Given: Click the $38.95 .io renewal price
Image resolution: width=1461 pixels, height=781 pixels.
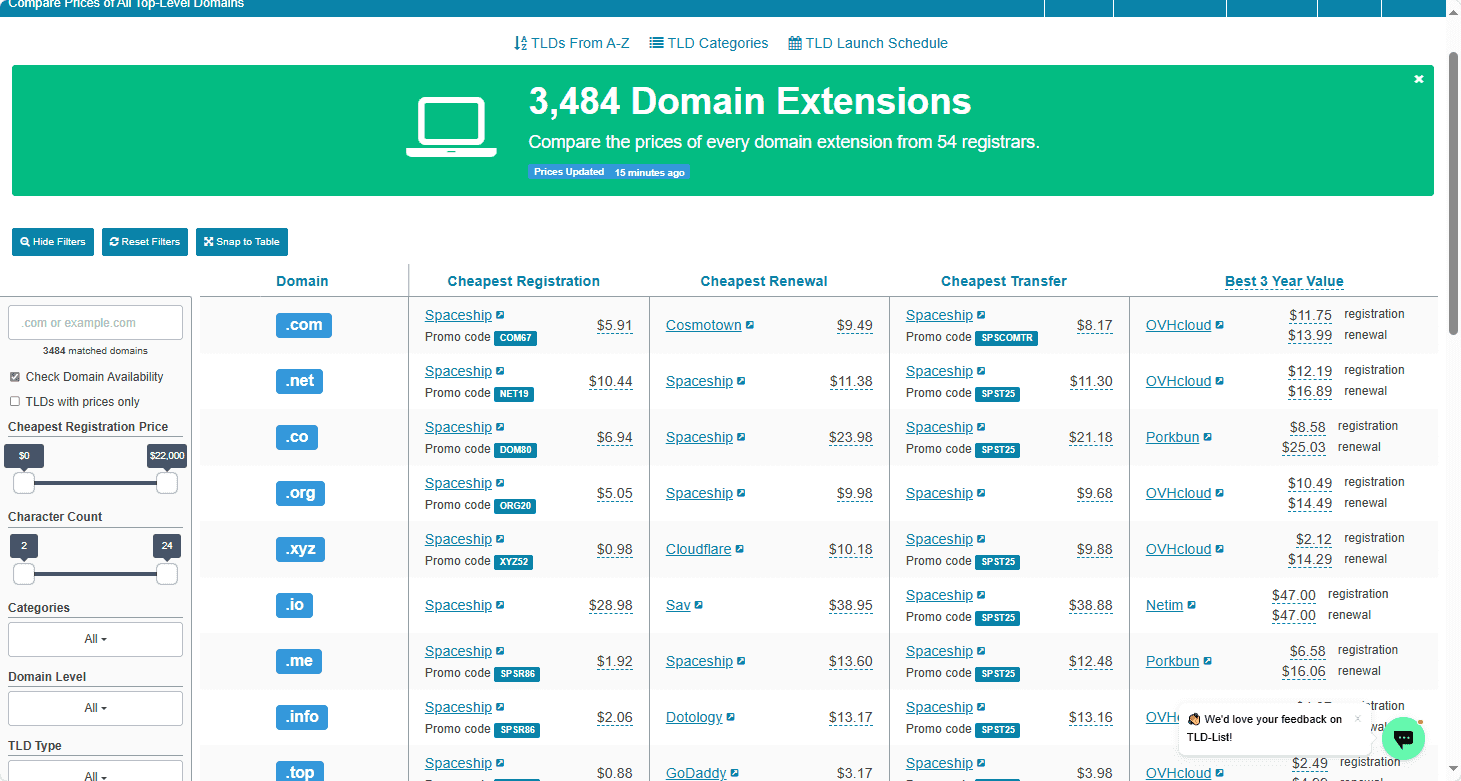Looking at the screenshot, I should 851,605.
